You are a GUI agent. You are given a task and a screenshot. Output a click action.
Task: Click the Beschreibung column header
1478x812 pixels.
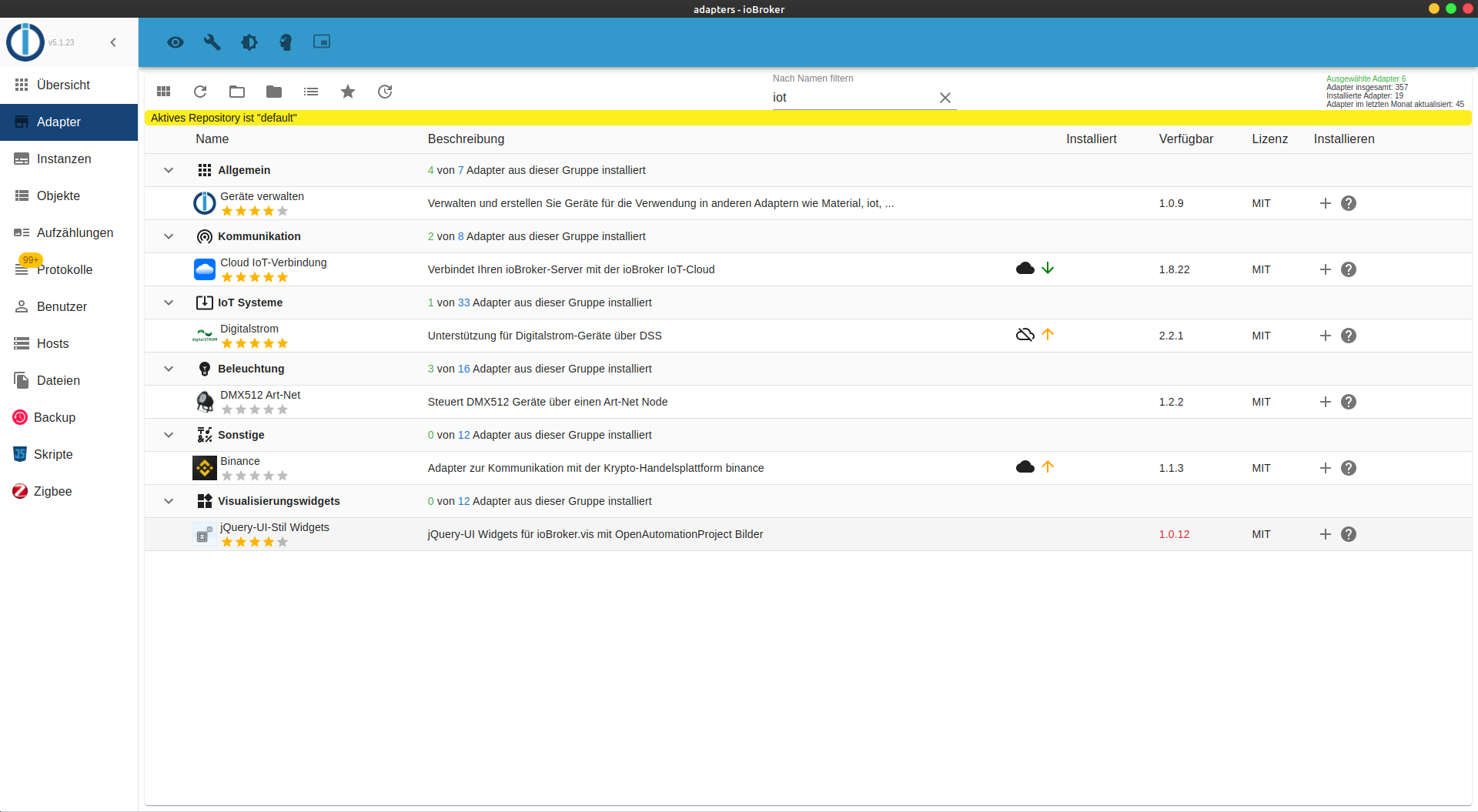(466, 139)
